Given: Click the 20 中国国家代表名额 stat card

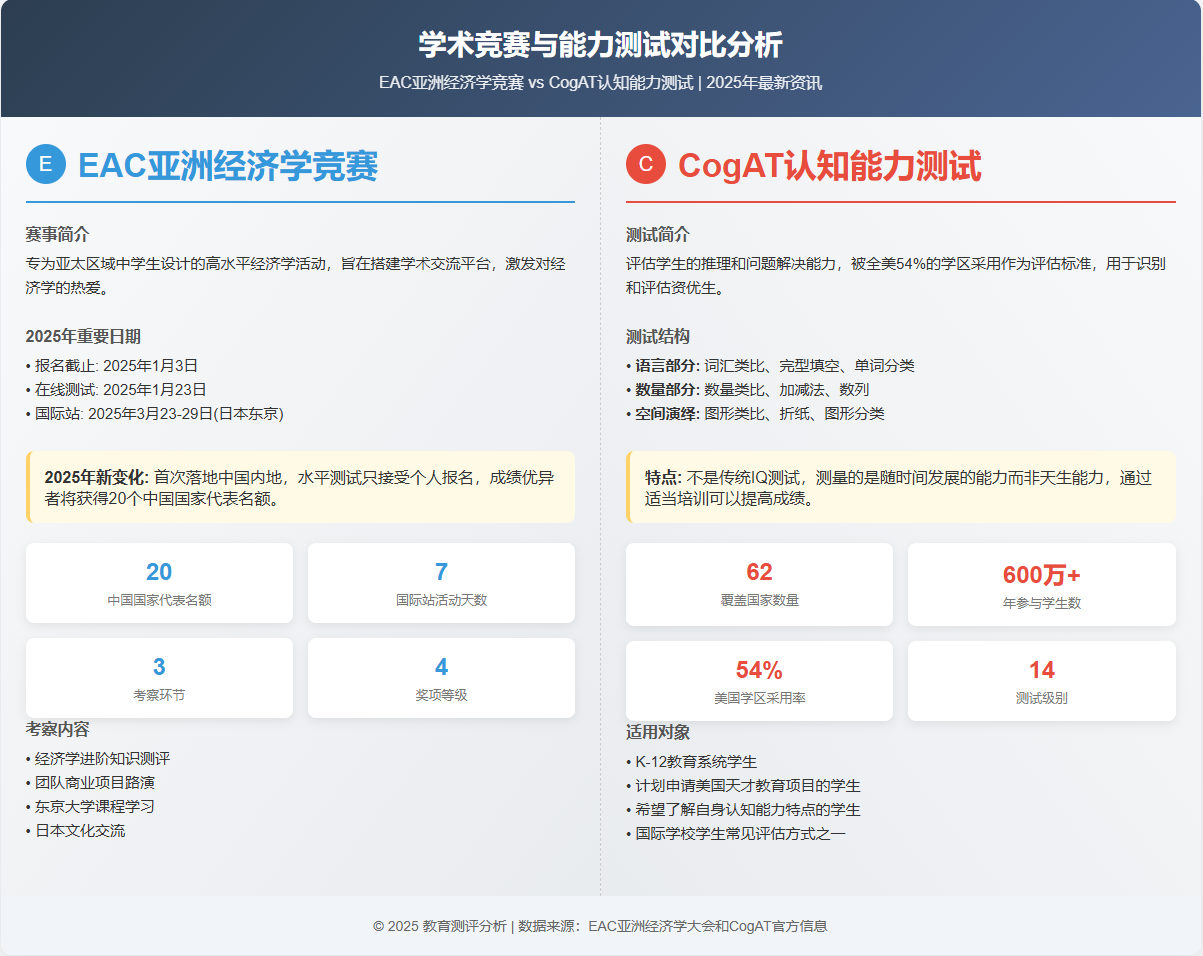Looking at the screenshot, I should click(160, 583).
